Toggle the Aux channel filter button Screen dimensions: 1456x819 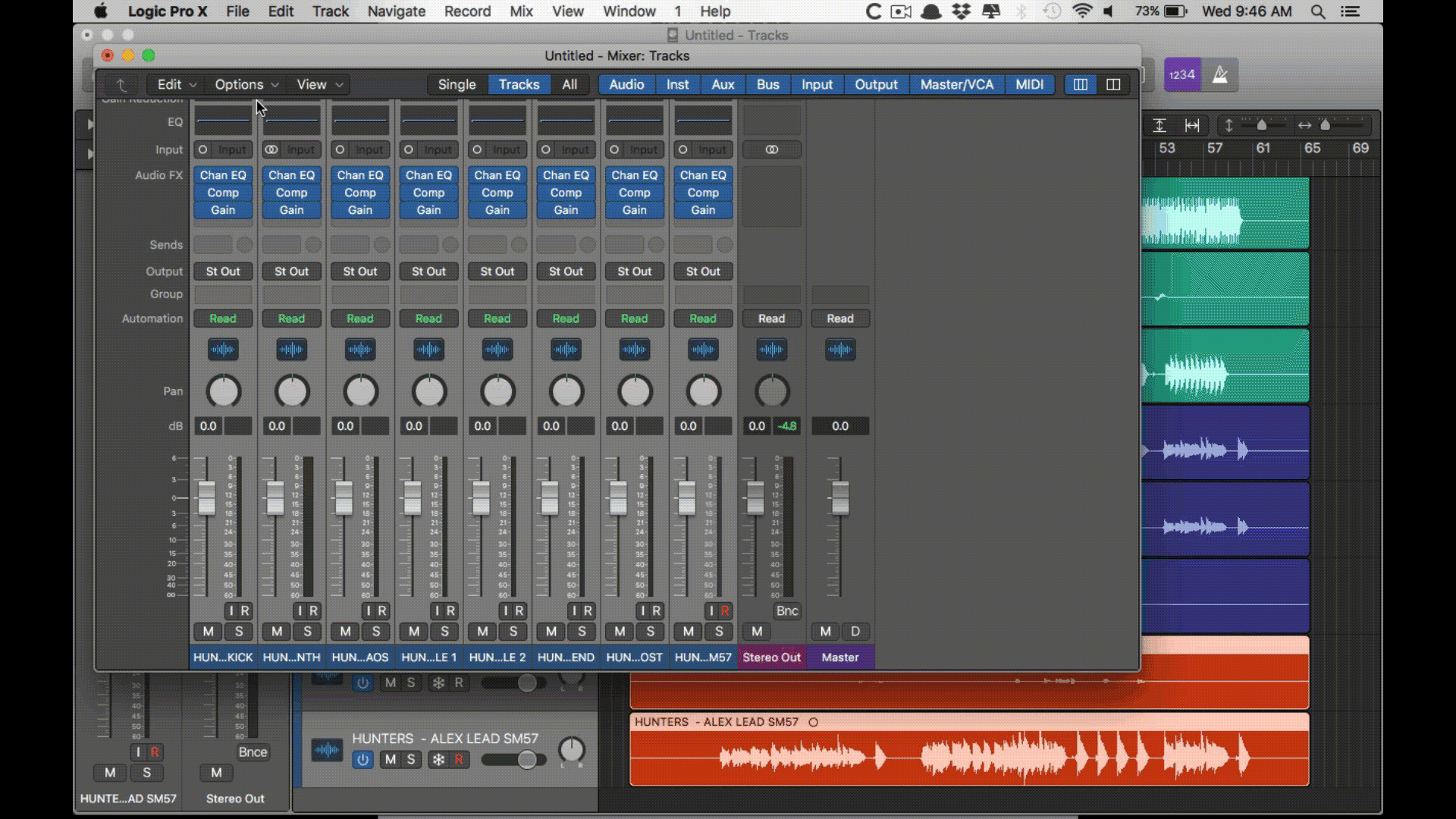(x=723, y=84)
